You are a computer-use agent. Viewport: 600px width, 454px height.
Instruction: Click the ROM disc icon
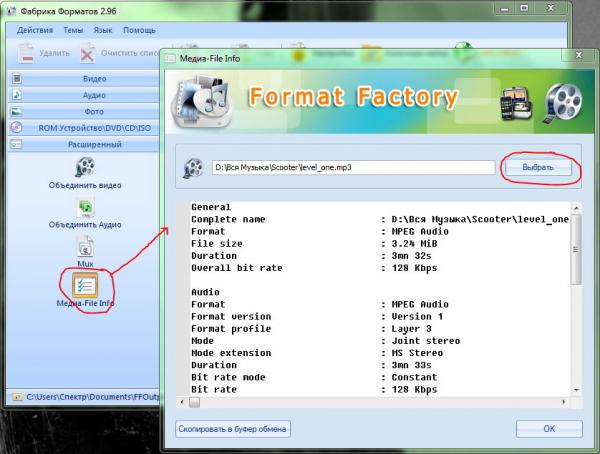coord(16,127)
